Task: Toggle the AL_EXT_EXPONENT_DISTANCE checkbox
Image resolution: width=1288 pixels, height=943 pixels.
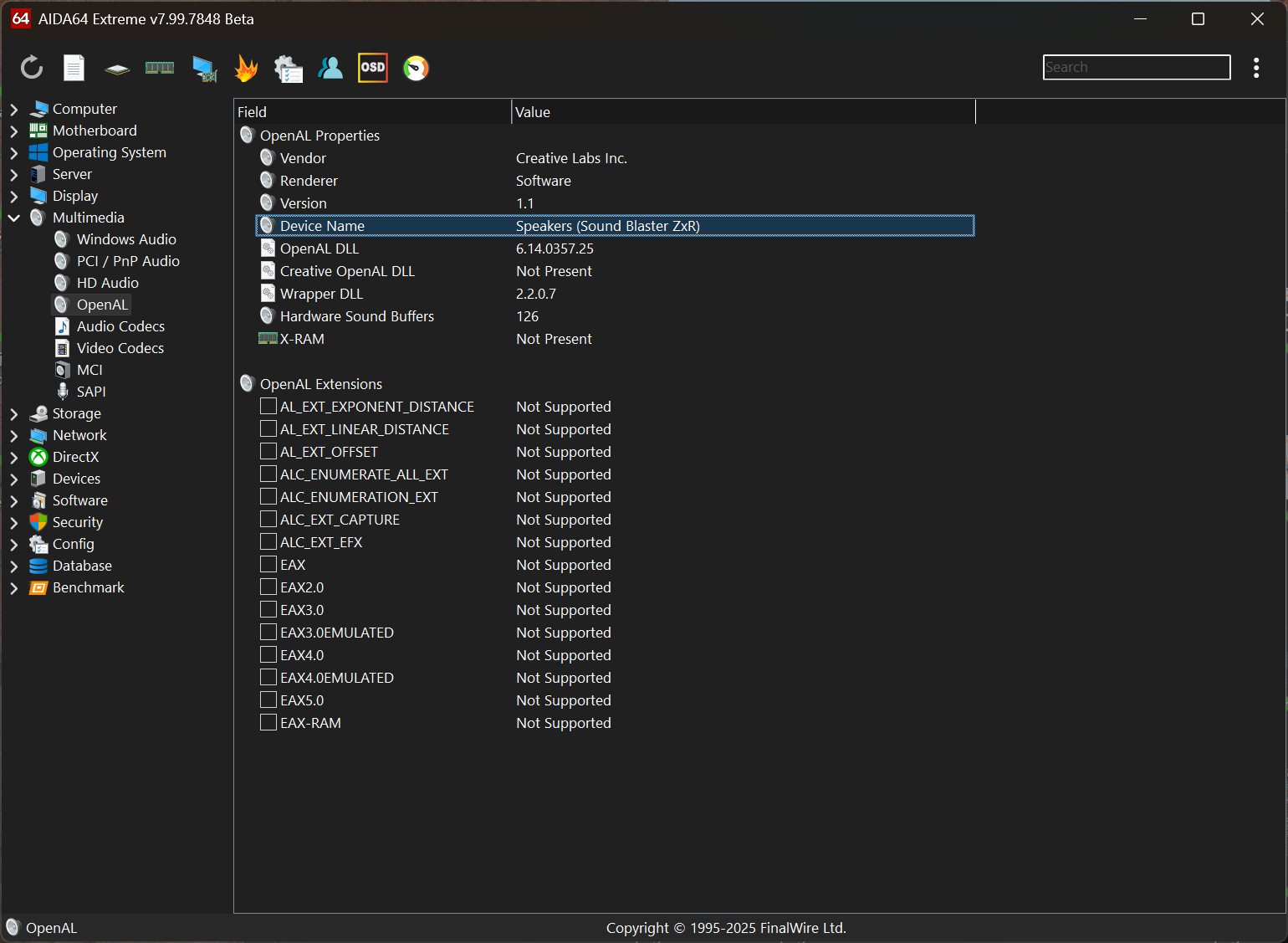Action: [268, 406]
